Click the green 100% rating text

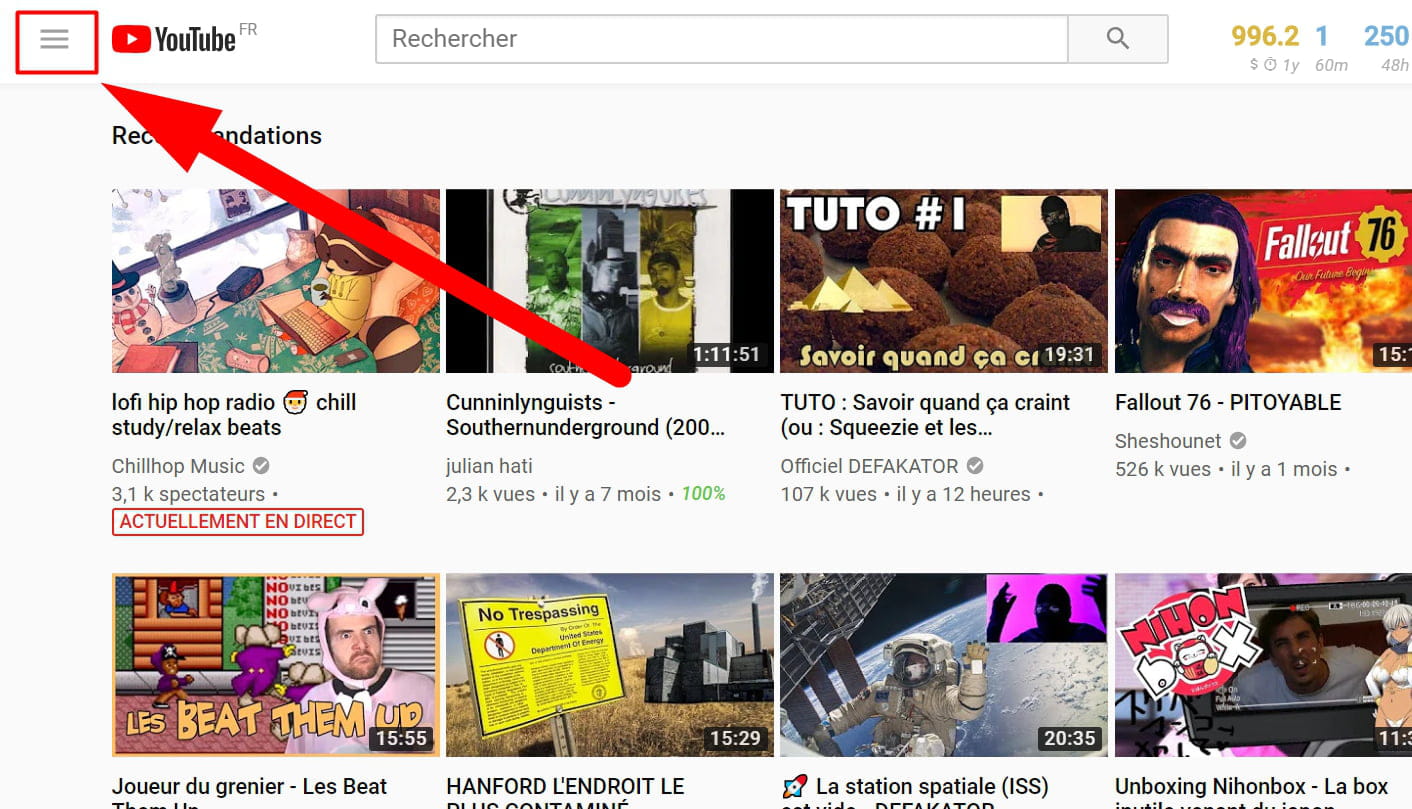click(x=703, y=494)
